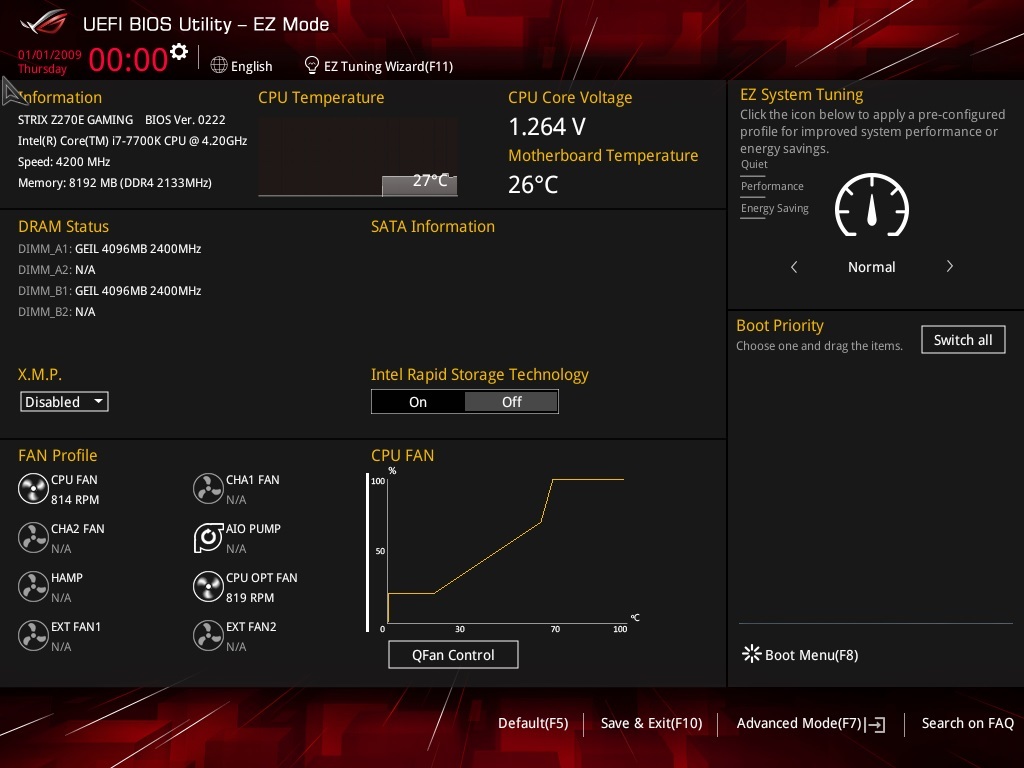Click the EZ System Tuning gauge icon

point(871,205)
